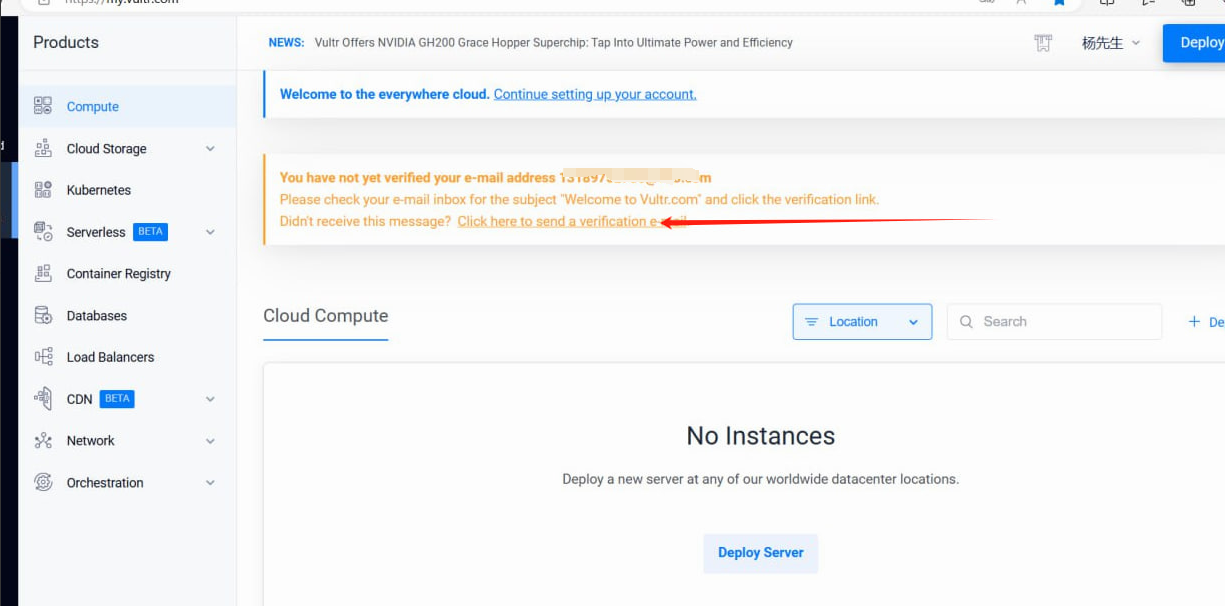Open Kubernetes via its sidebar icon
Image resolution: width=1225 pixels, height=606 pixels.
tap(43, 190)
